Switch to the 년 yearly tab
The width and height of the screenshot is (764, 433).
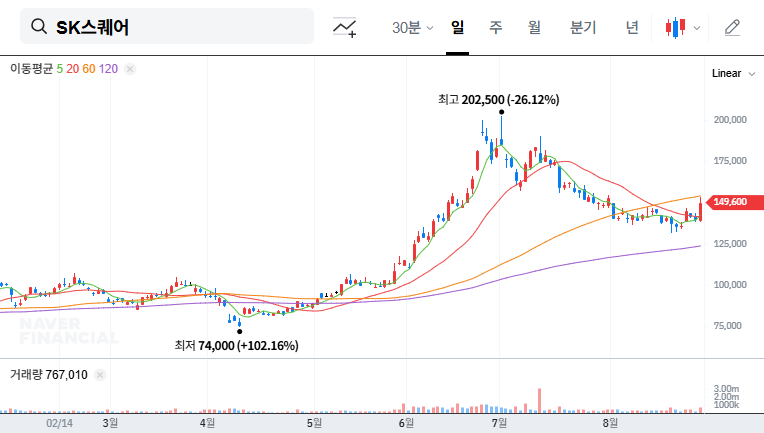click(632, 27)
